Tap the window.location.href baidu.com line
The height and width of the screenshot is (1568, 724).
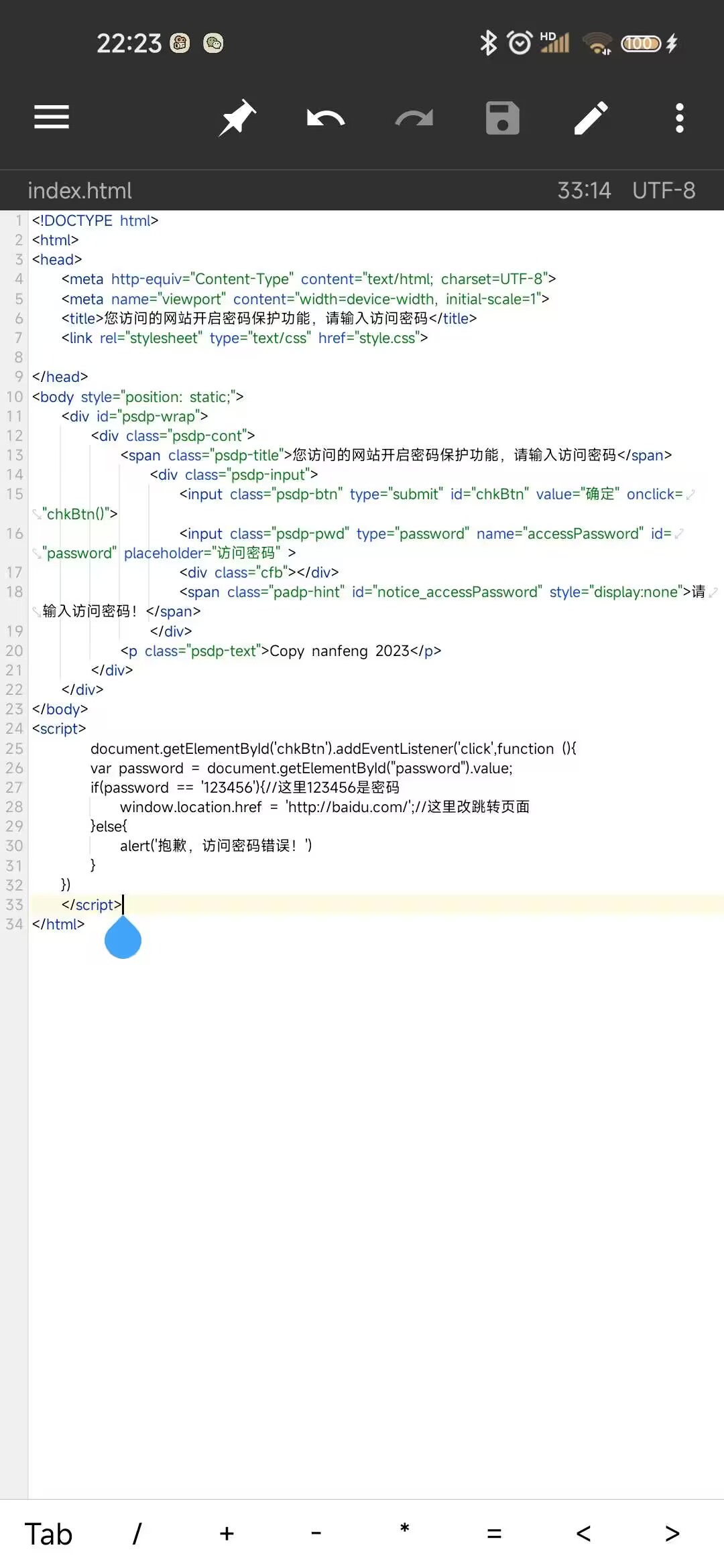click(x=325, y=807)
